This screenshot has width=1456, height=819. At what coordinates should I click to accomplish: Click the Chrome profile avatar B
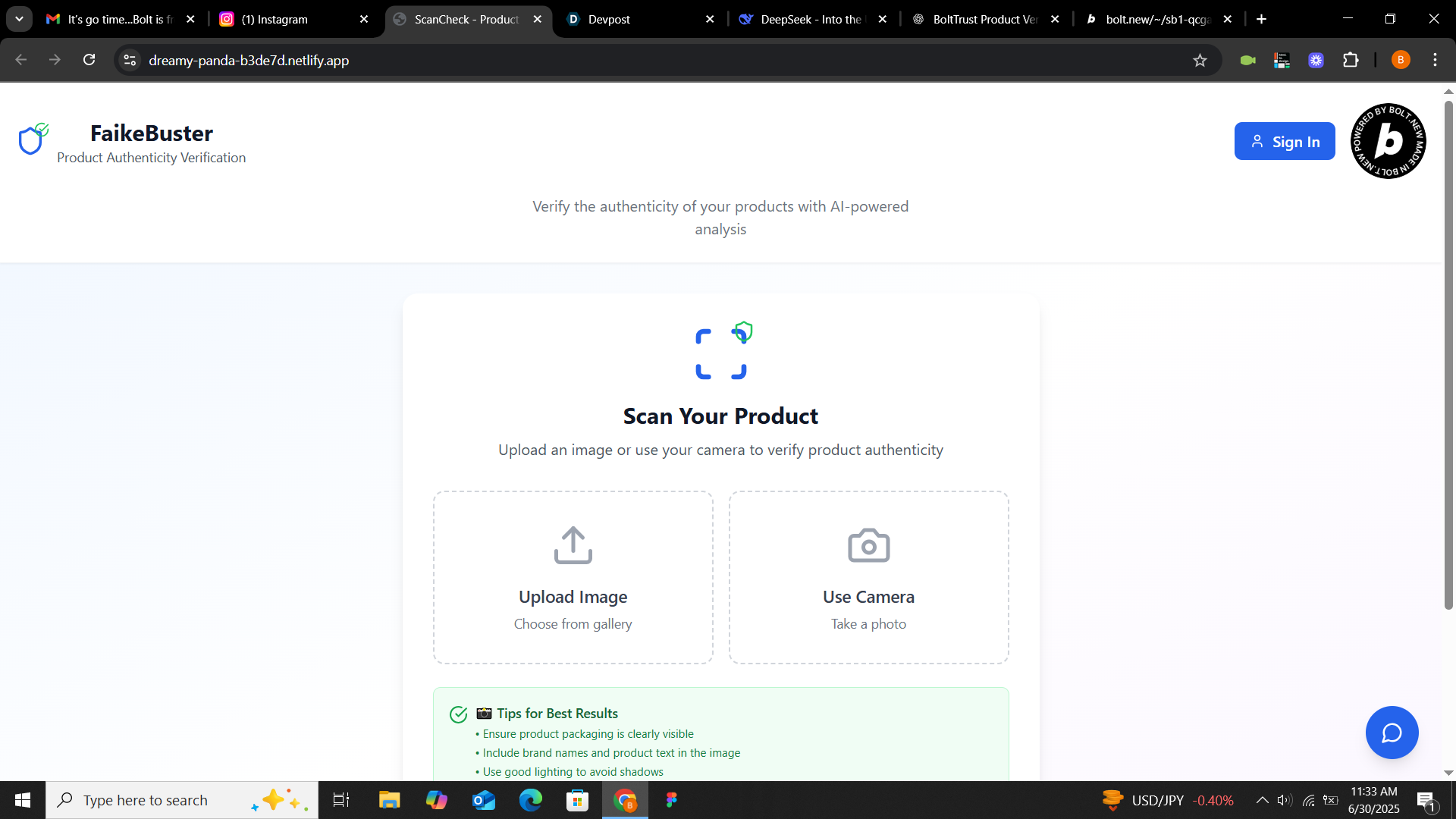(1401, 60)
